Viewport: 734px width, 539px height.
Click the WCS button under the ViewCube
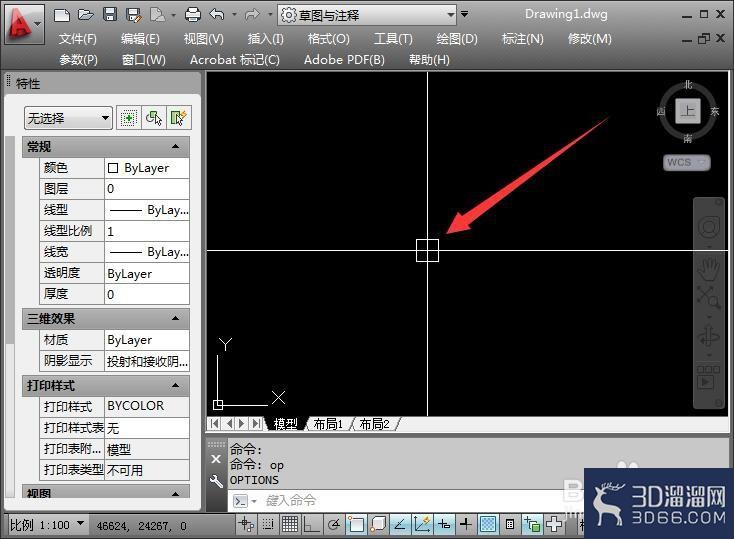point(686,162)
